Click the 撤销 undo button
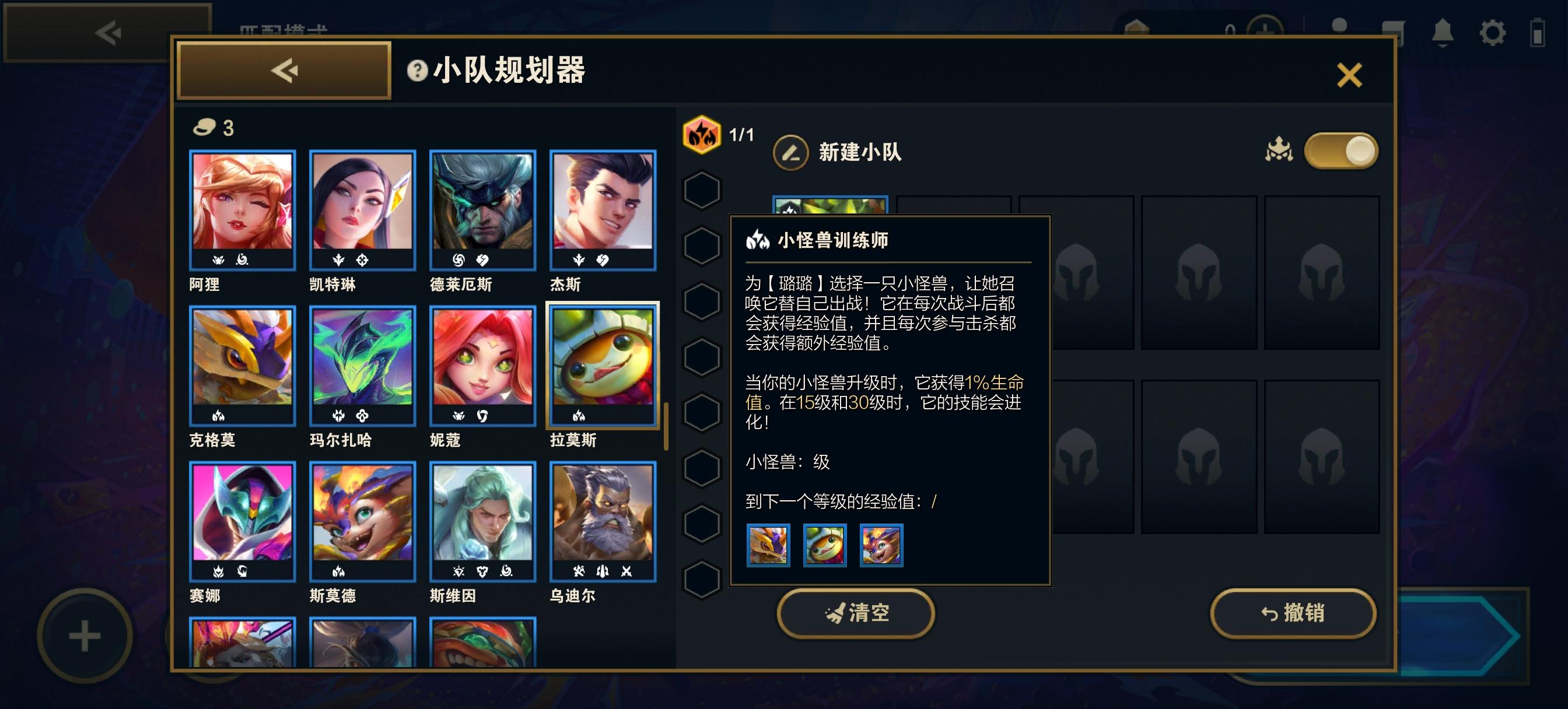Viewport: 1568px width, 709px height. tap(1292, 612)
